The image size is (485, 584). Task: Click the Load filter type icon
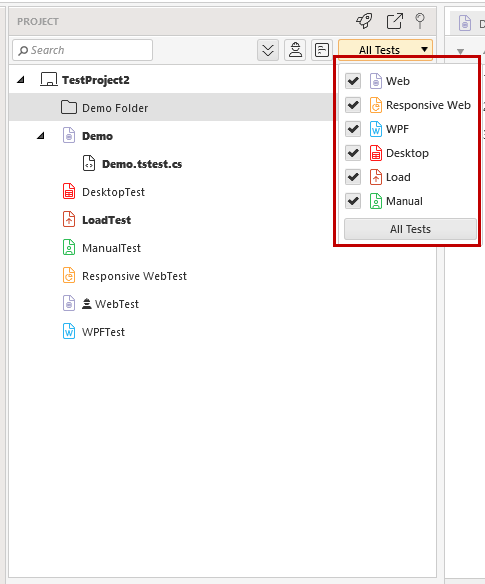coord(376,177)
